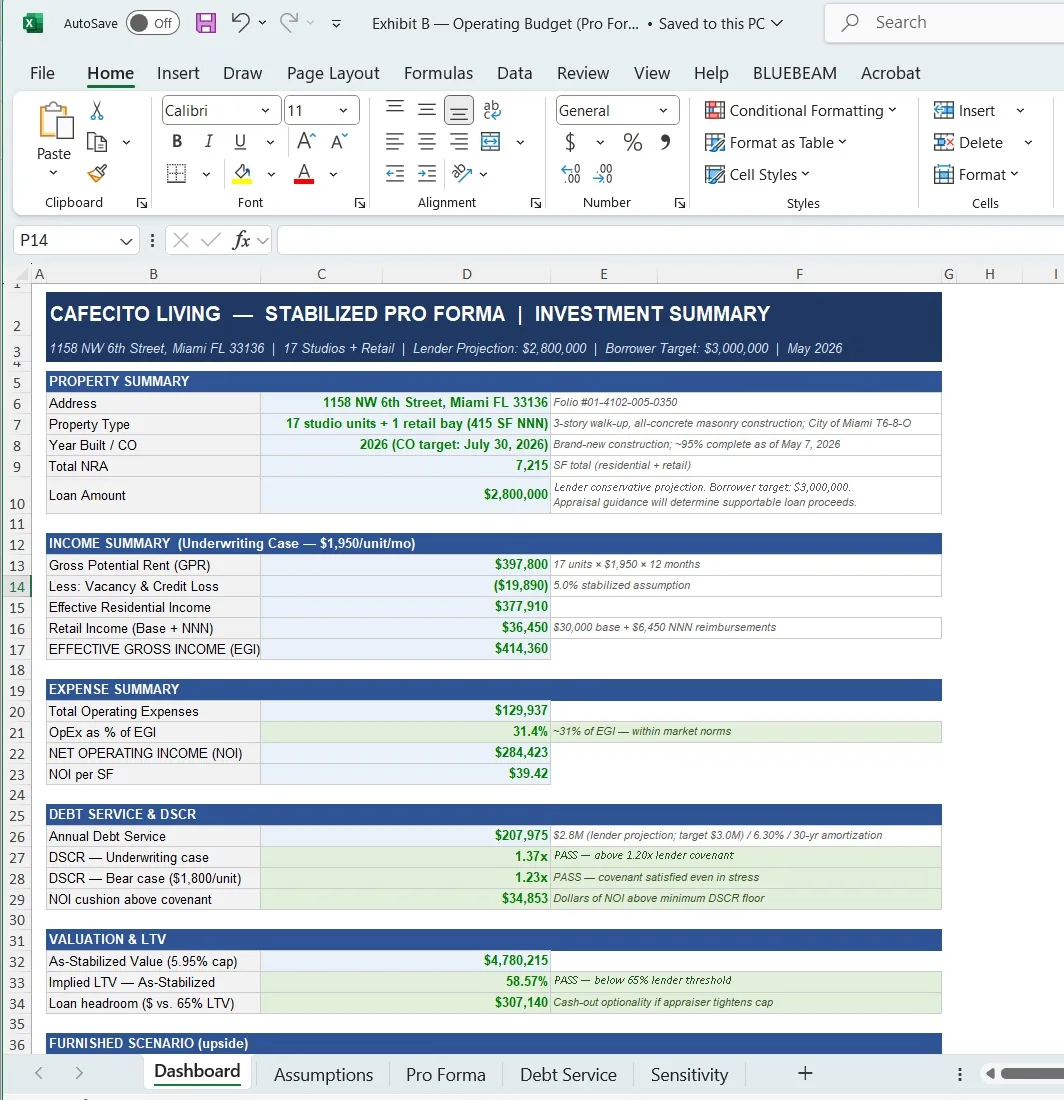The height and width of the screenshot is (1100, 1064).
Task: Click the Borders icon
Action: point(176,173)
